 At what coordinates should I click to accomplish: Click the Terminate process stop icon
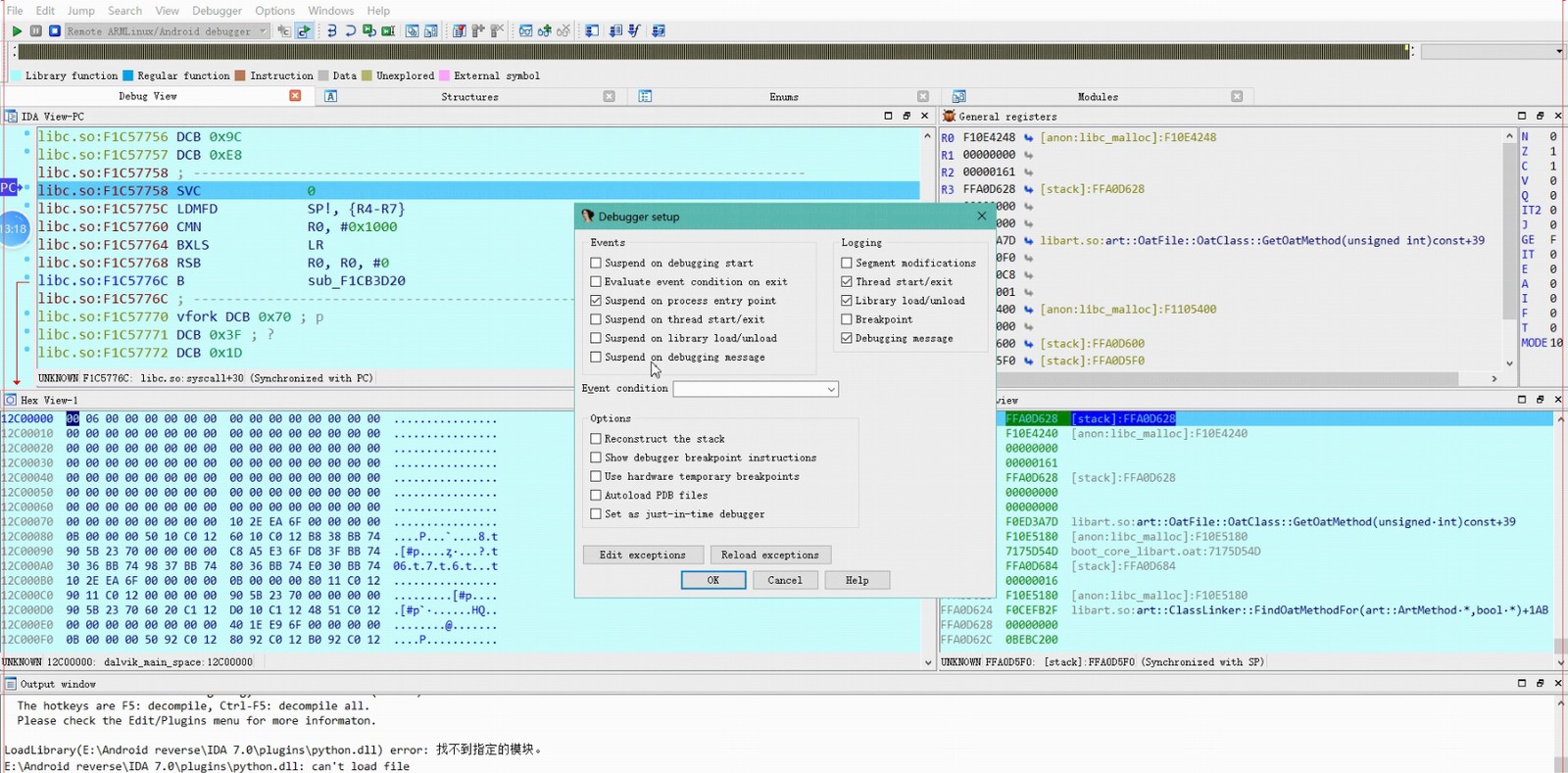click(55, 31)
